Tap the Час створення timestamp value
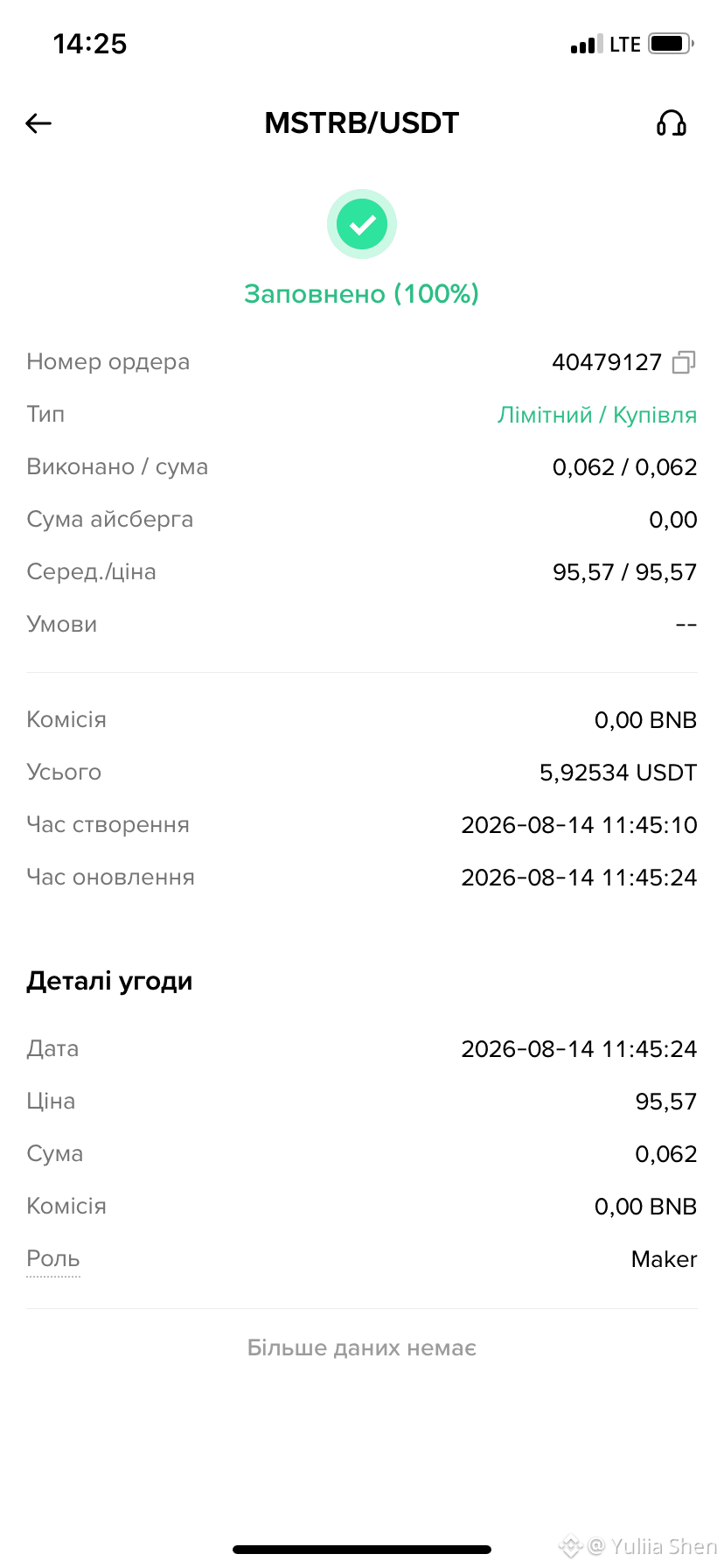724x1568 pixels. click(580, 825)
